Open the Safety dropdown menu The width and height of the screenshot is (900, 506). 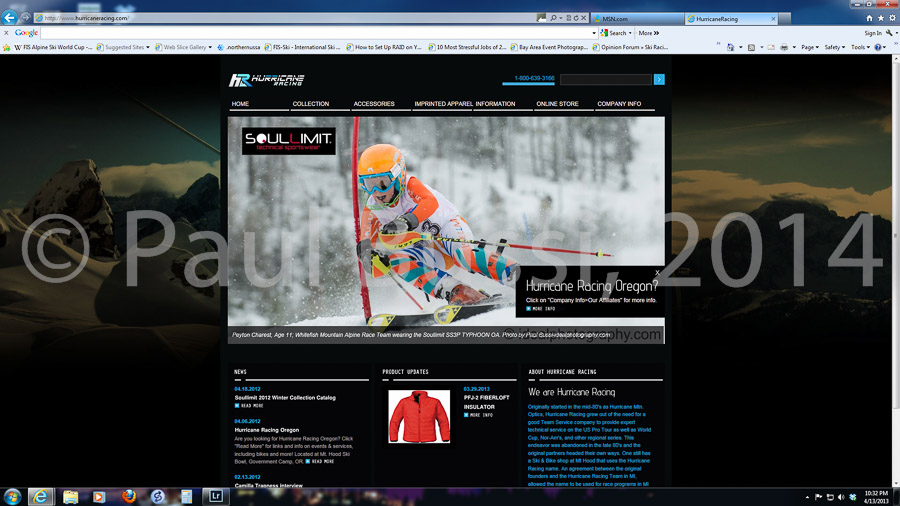(835, 48)
